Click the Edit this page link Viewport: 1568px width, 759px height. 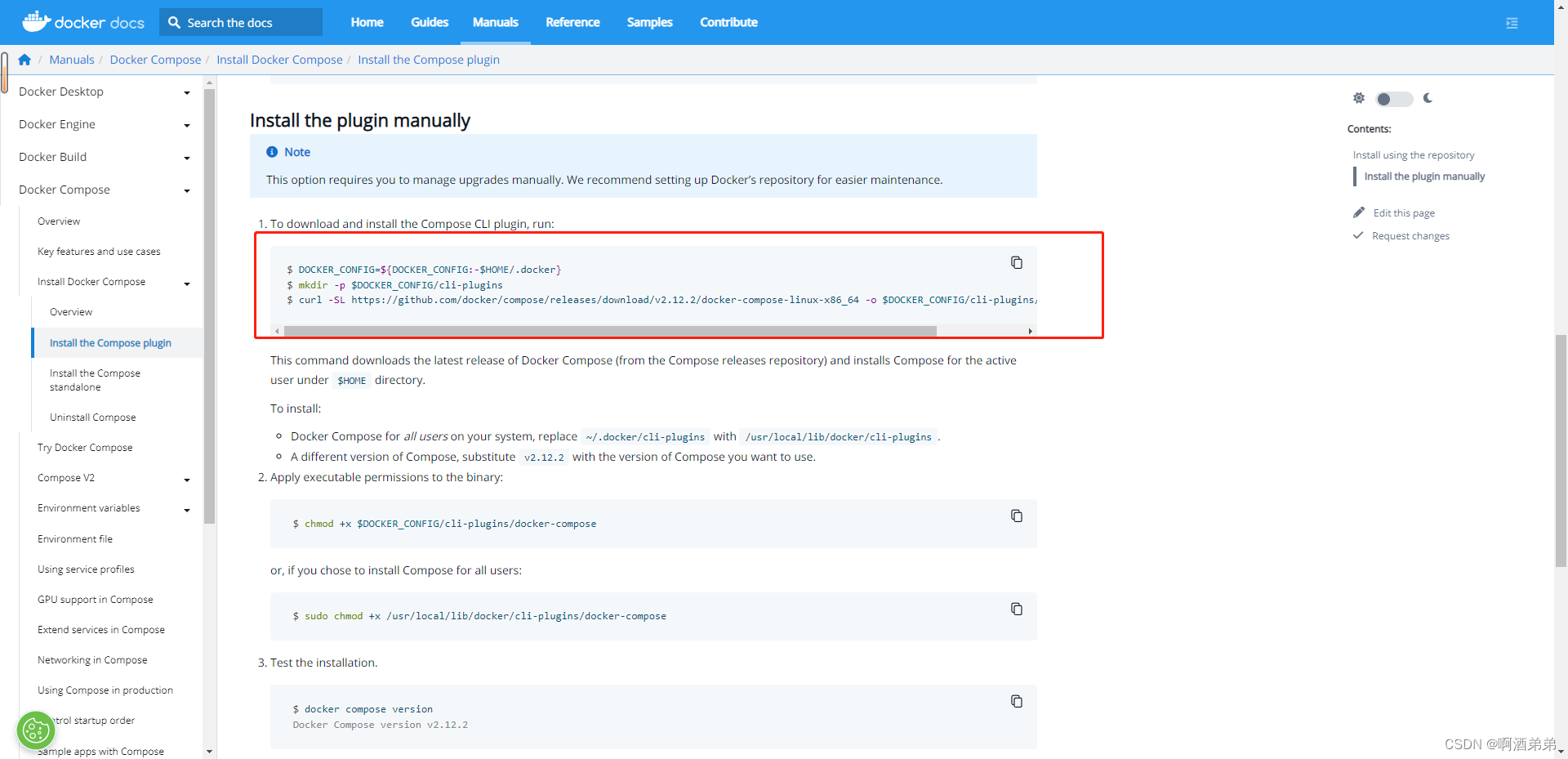(1404, 213)
